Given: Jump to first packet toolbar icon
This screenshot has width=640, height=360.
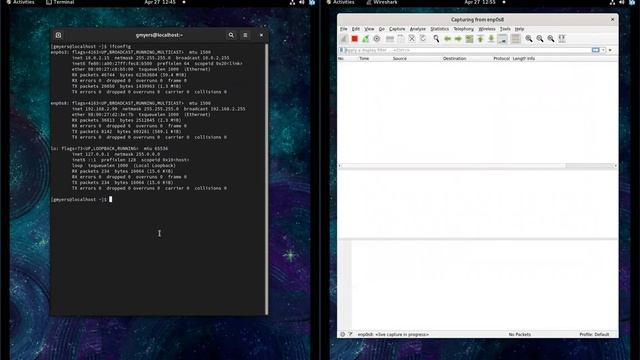Looking at the screenshot, I should pos(480,39).
